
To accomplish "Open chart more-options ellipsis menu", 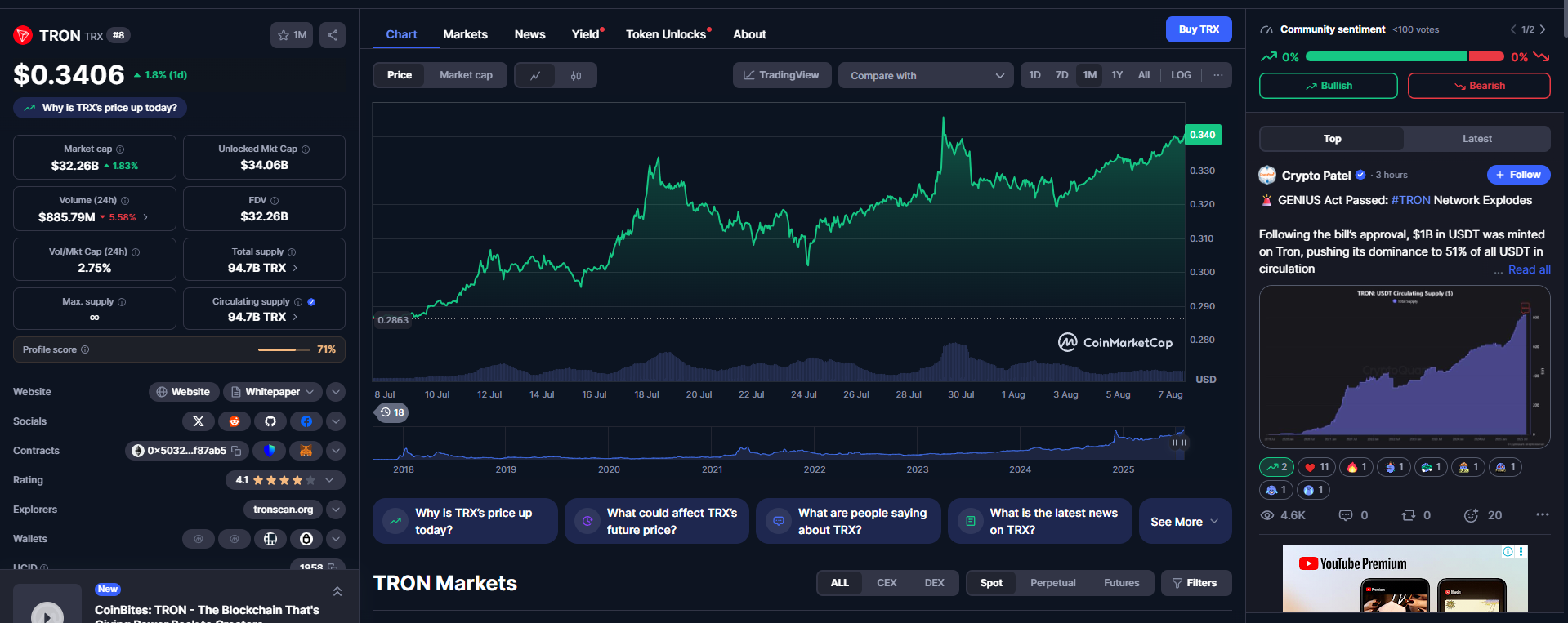I will point(1218,75).
